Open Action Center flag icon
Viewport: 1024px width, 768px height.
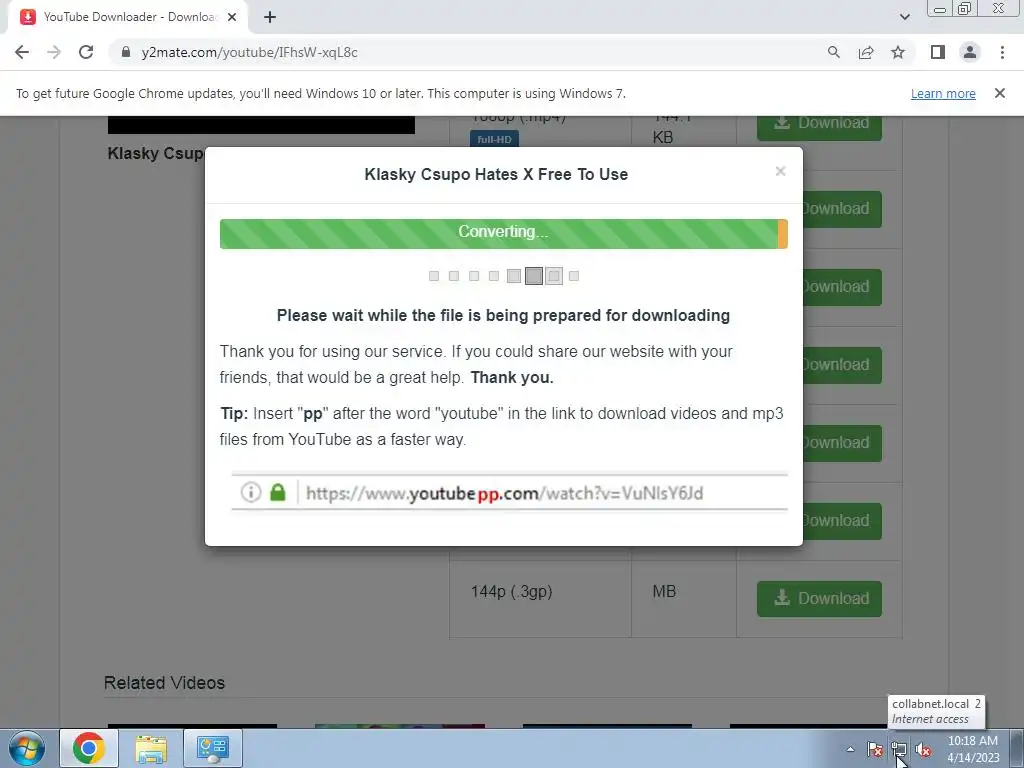[x=874, y=749]
